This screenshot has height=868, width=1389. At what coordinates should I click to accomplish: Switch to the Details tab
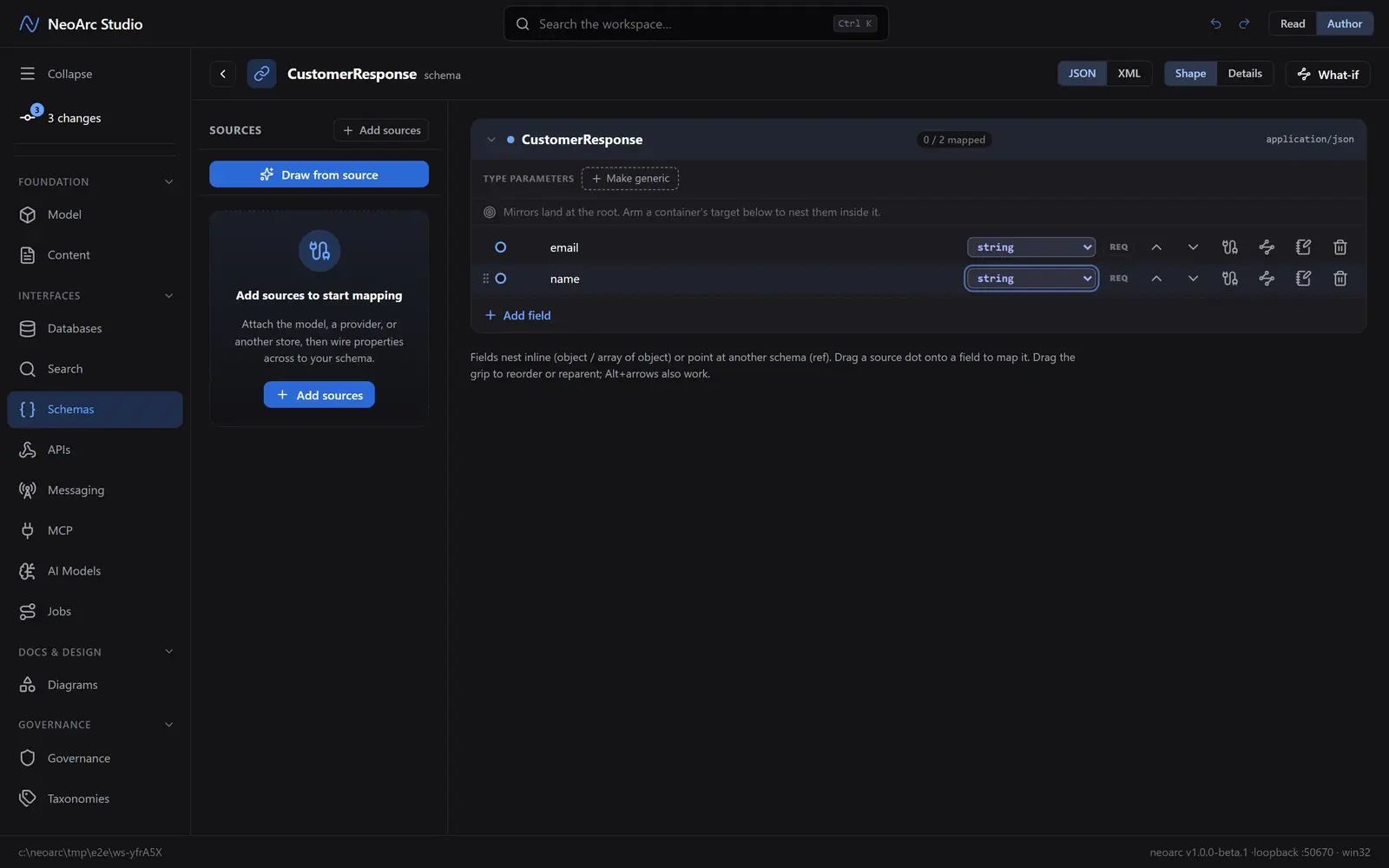click(x=1245, y=74)
